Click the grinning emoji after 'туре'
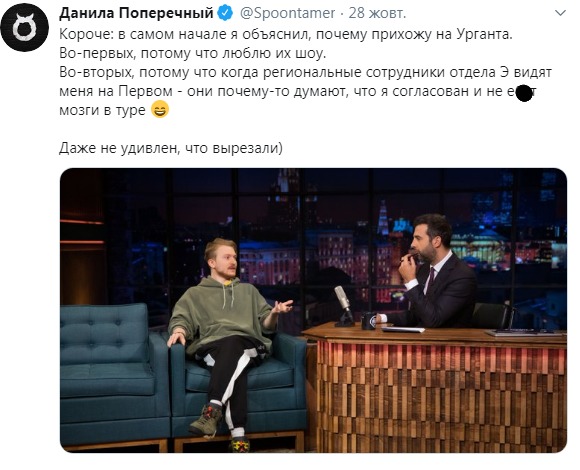Image resolution: width=580 pixels, height=470 pixels. coord(160,110)
